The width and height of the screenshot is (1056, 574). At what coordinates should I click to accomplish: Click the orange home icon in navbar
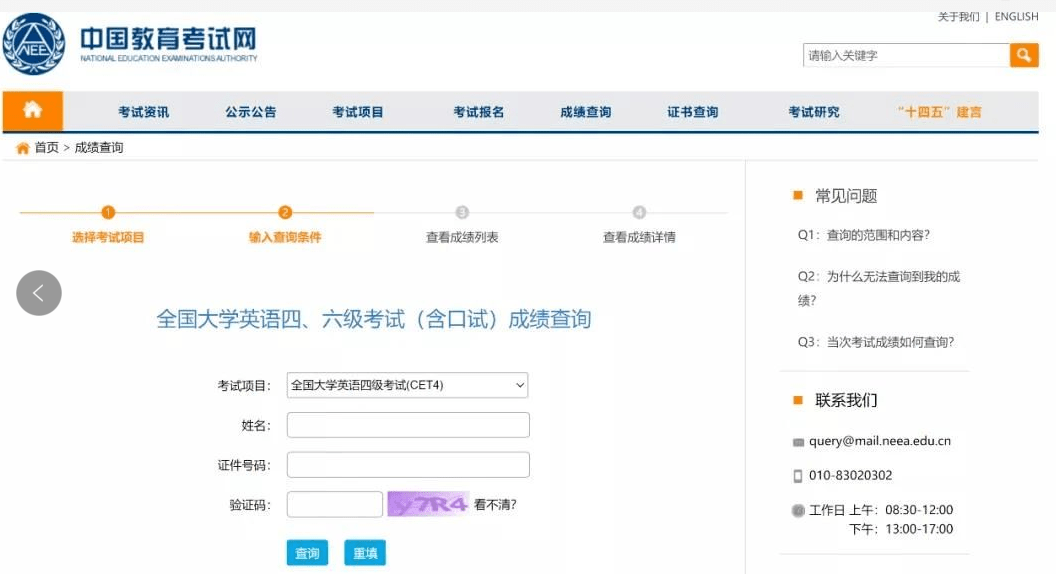[32, 111]
